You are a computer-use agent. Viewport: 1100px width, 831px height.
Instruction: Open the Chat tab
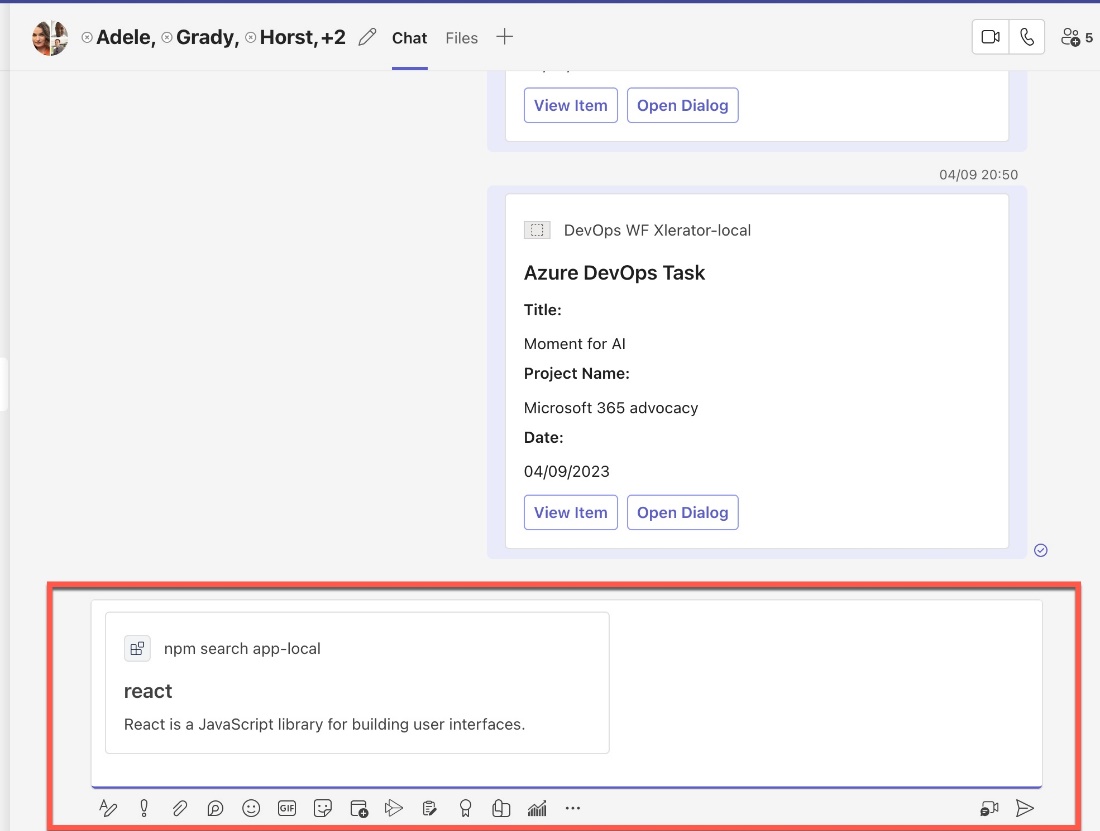tap(409, 38)
